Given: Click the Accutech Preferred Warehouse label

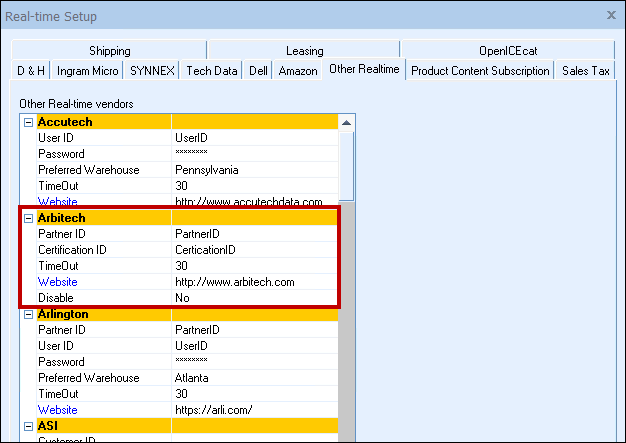Looking at the screenshot, I should [89, 170].
